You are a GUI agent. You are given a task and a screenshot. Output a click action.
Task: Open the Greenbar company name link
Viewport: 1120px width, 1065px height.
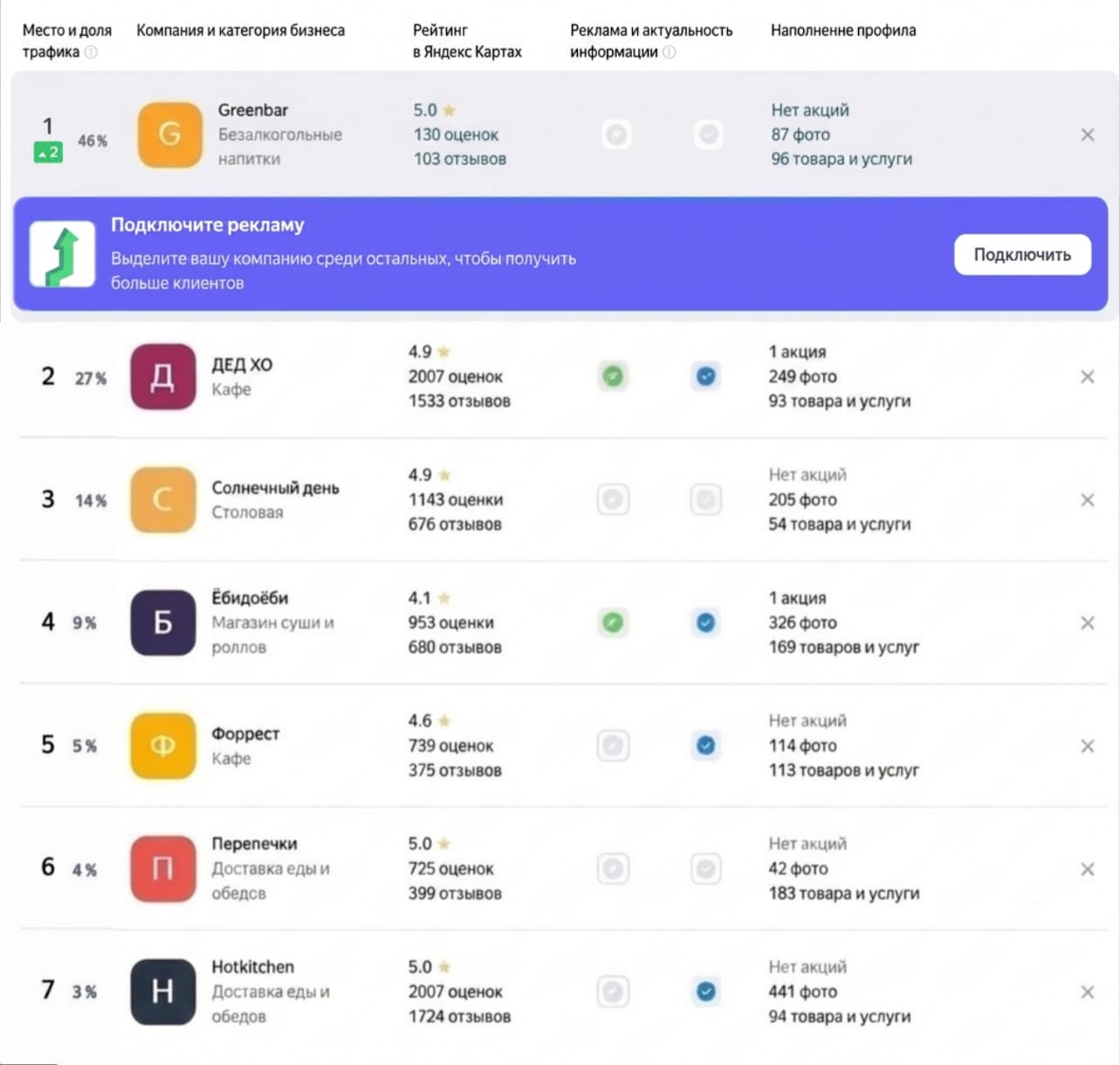click(253, 110)
